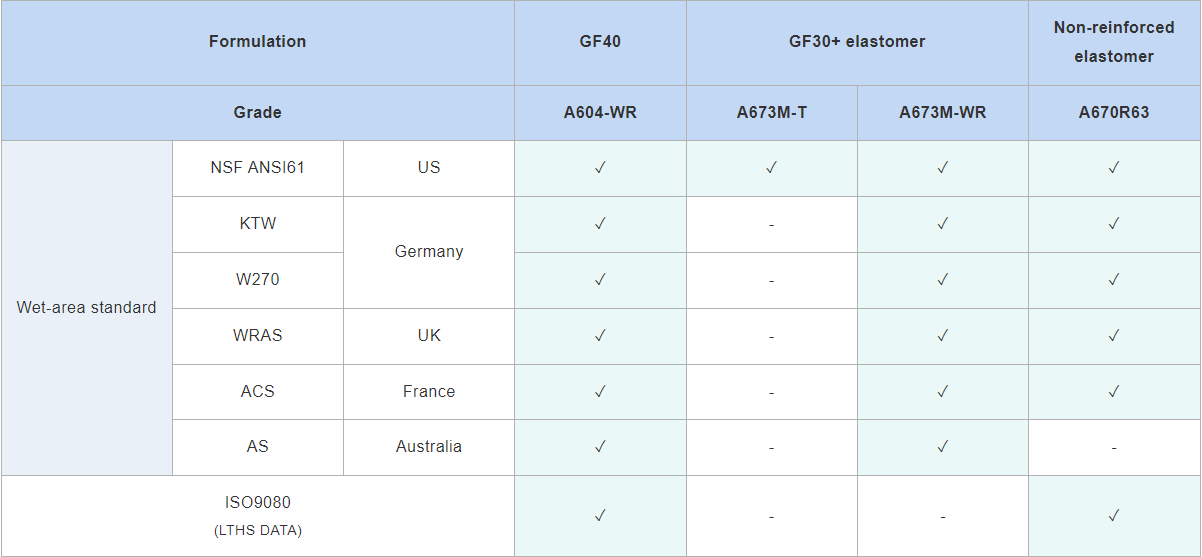Select the WRAS standard cell
The image size is (1202, 557).
tap(257, 336)
